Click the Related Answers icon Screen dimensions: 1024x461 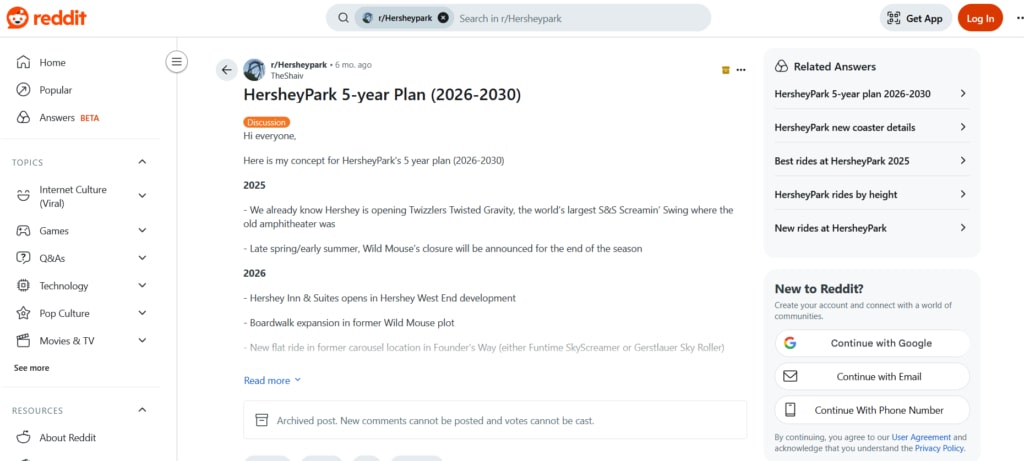point(781,66)
